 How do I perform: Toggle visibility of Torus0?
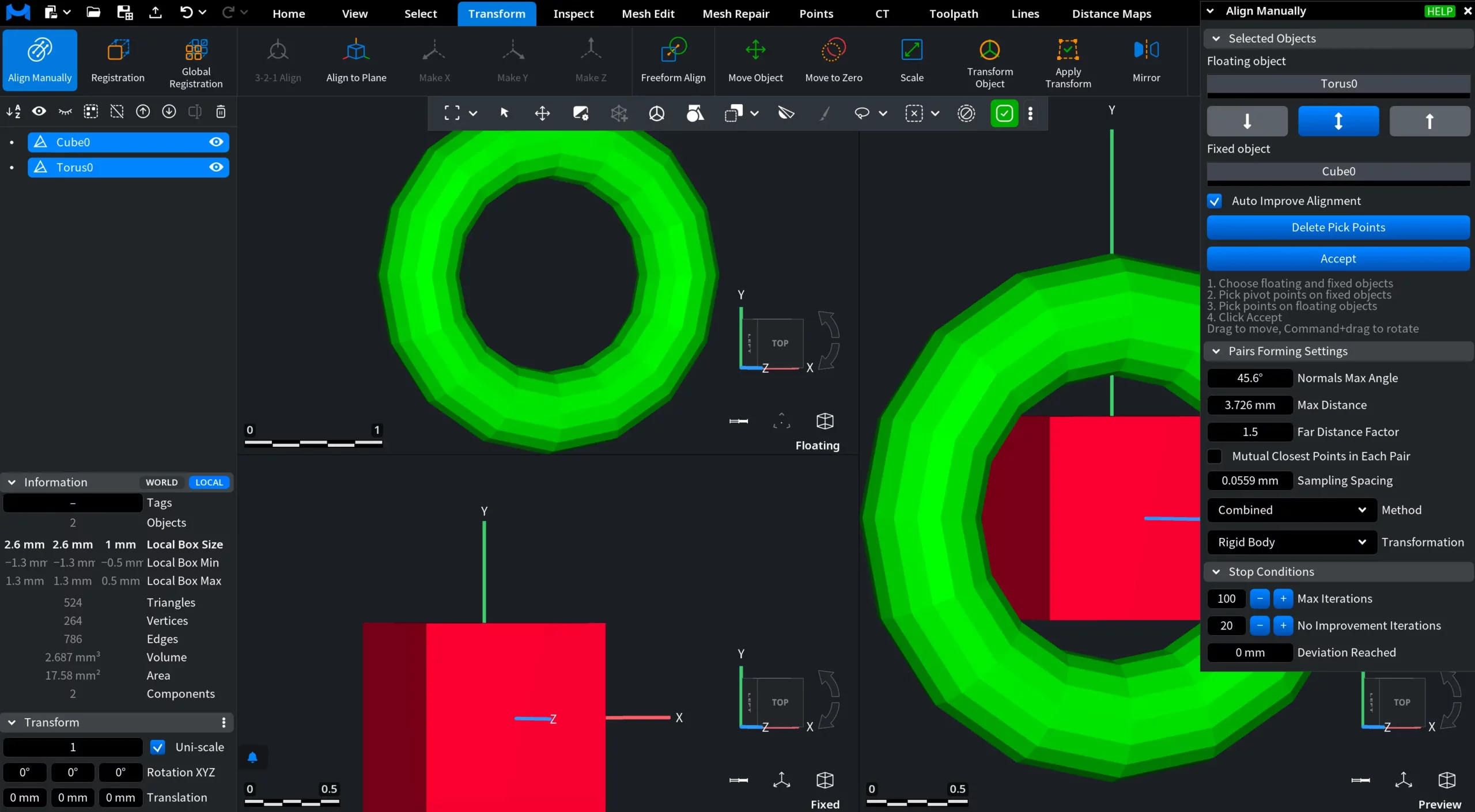[x=216, y=167]
